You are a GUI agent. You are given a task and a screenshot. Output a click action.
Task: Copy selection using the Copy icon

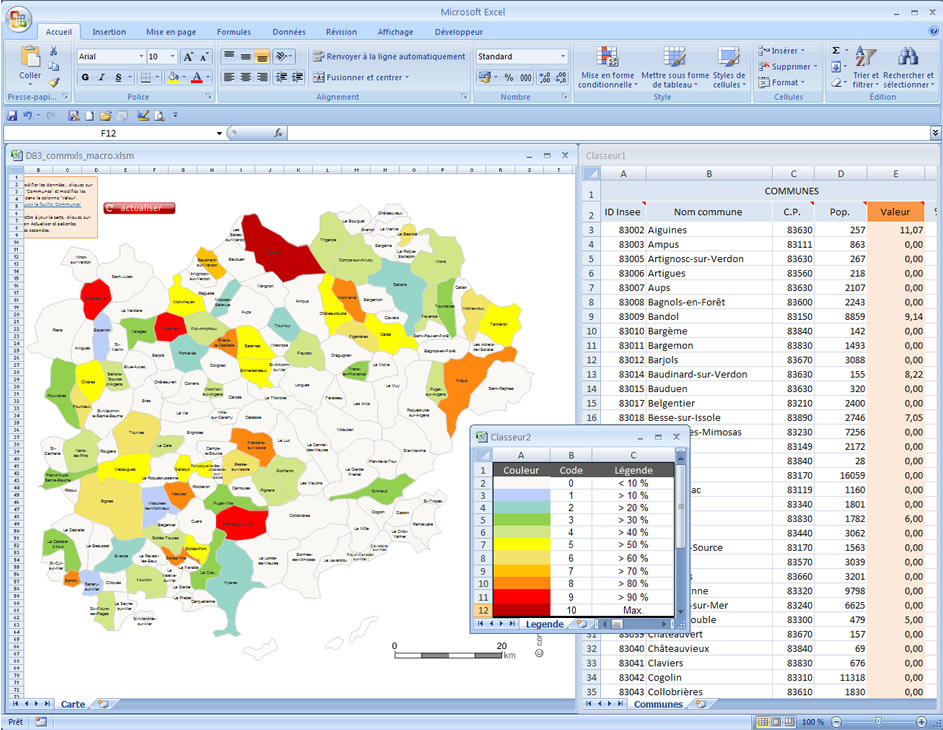pyautogui.click(x=54, y=66)
